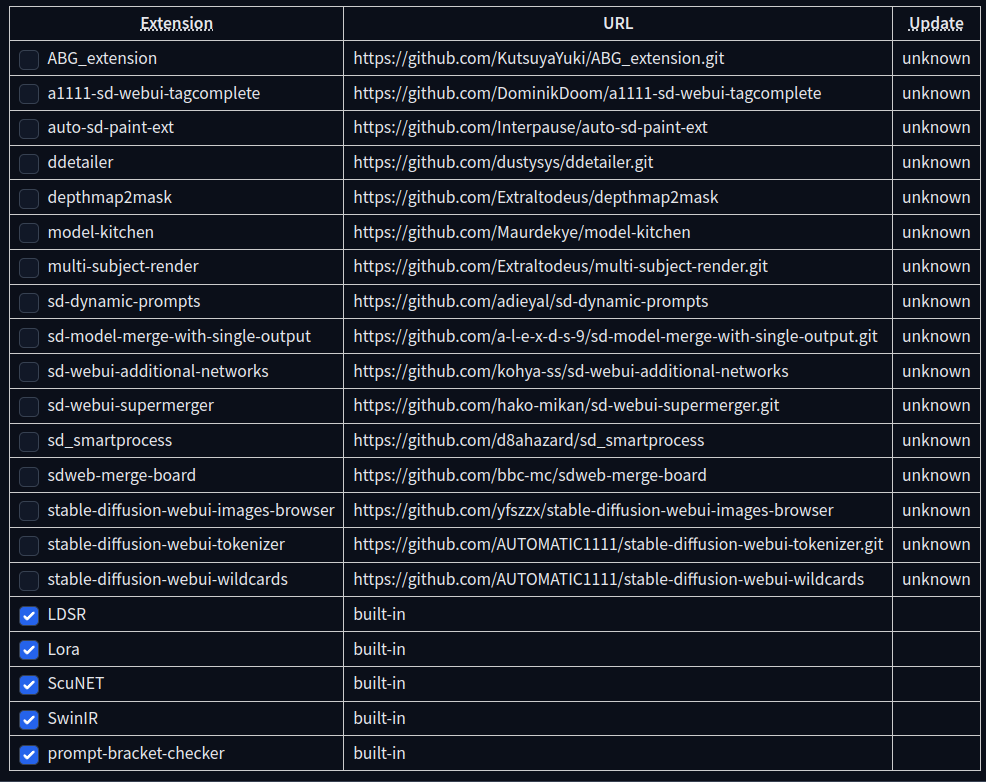Image resolution: width=986 pixels, height=782 pixels.
Task: Sort table by the Extension column
Action: coord(176,23)
